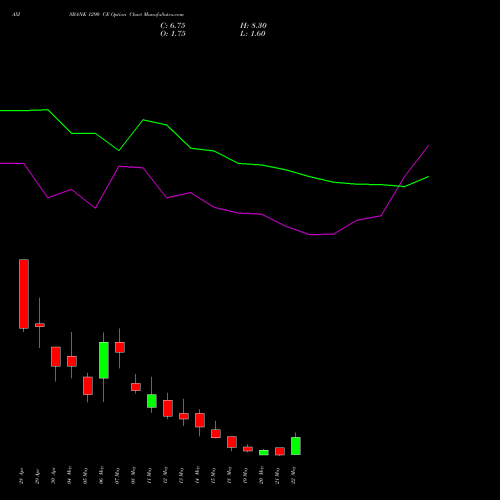Select the '28 Apr' date label
Viewport: 500px width, 500px height.
click(22, 476)
